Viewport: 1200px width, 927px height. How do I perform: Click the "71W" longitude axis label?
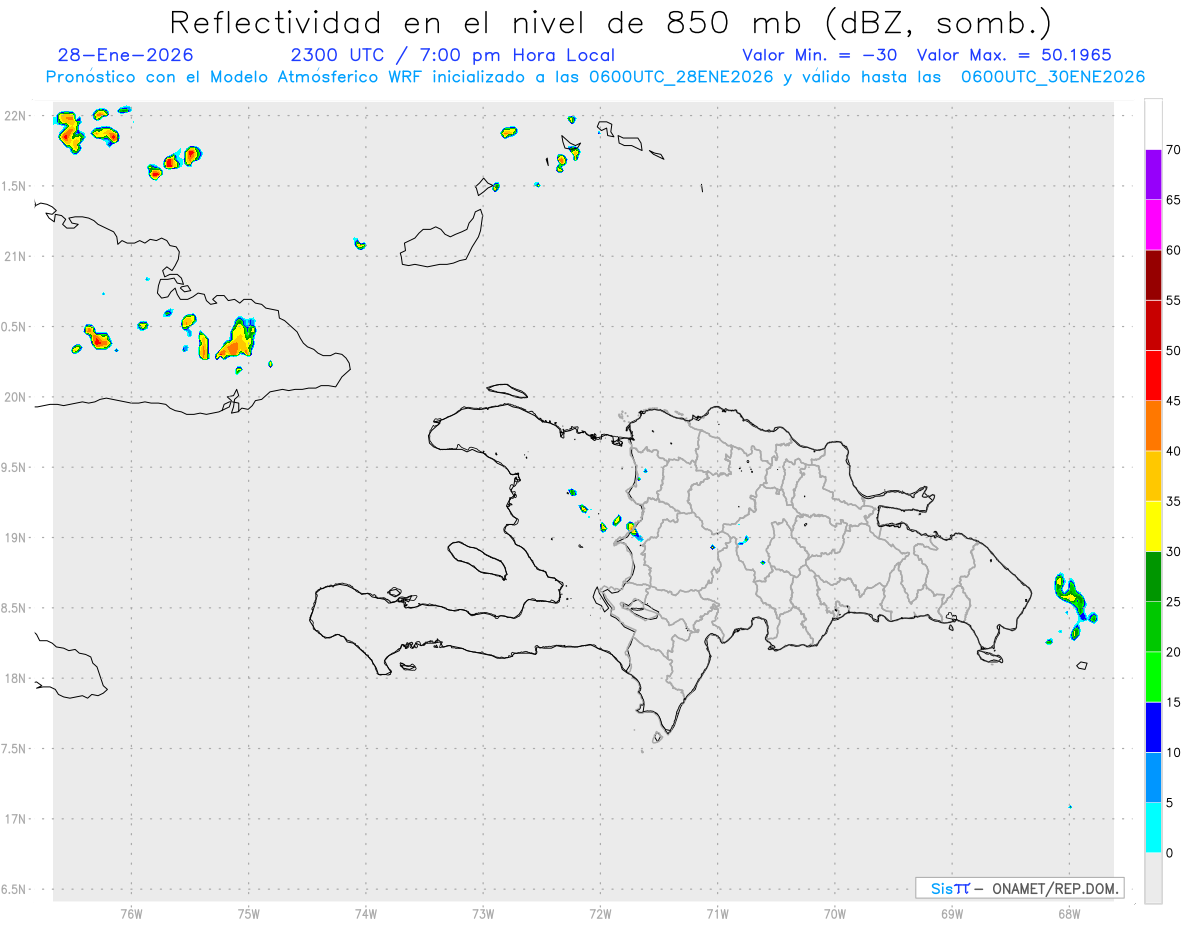717,913
